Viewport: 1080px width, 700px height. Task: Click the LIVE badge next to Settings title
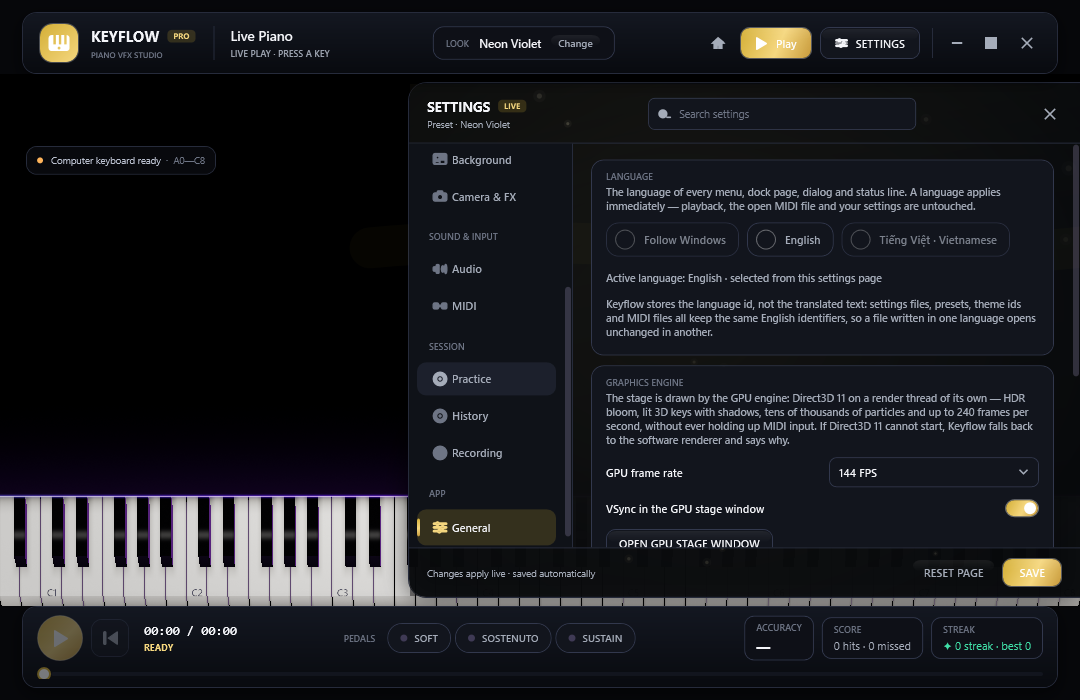point(512,106)
